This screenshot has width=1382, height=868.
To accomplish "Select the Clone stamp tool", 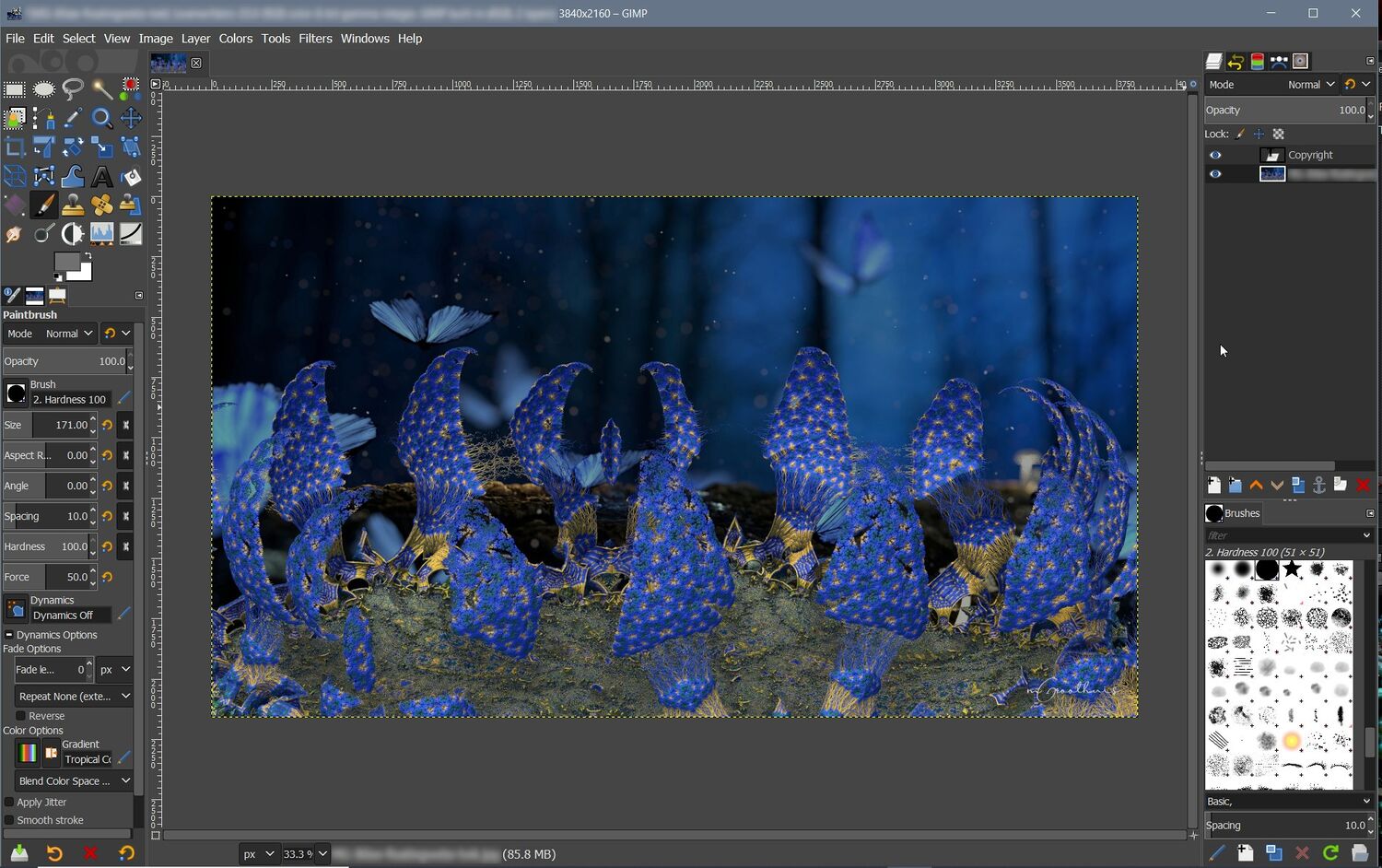I will (x=73, y=205).
